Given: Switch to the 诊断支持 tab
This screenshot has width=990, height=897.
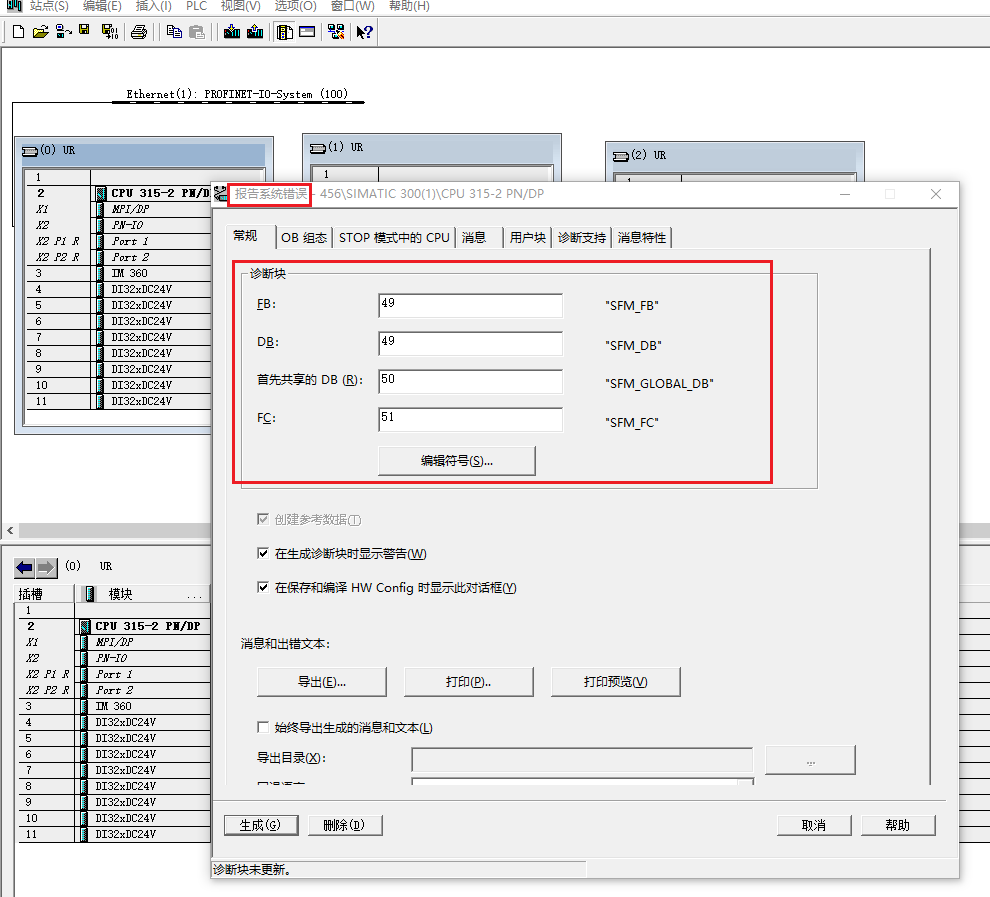Looking at the screenshot, I should pos(581,237).
